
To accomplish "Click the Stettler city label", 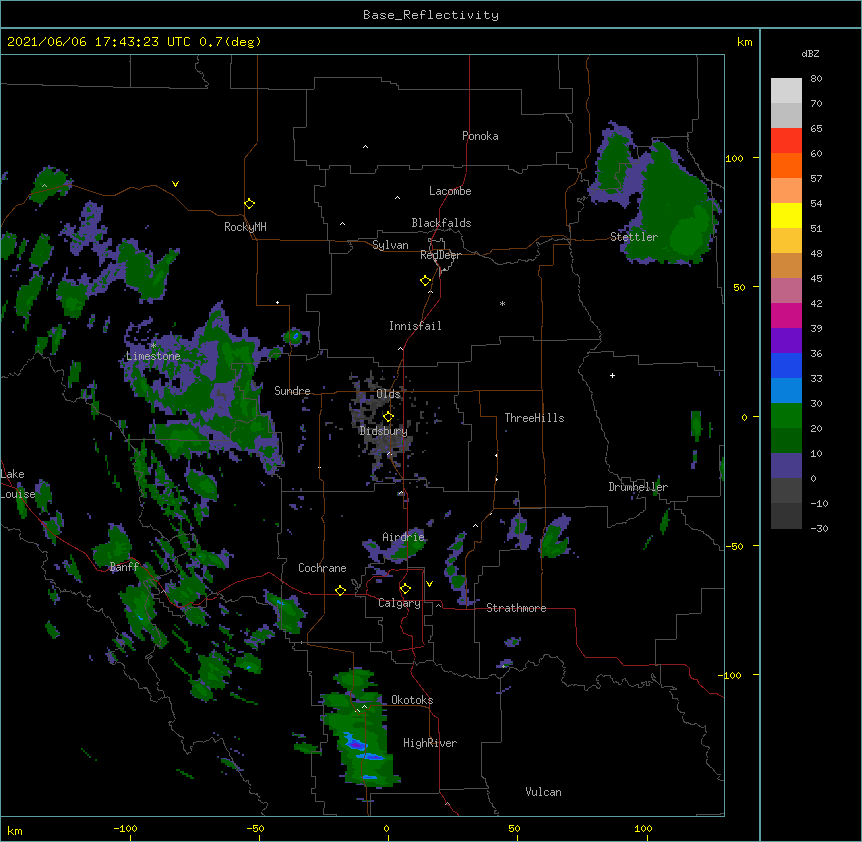I will click(634, 237).
